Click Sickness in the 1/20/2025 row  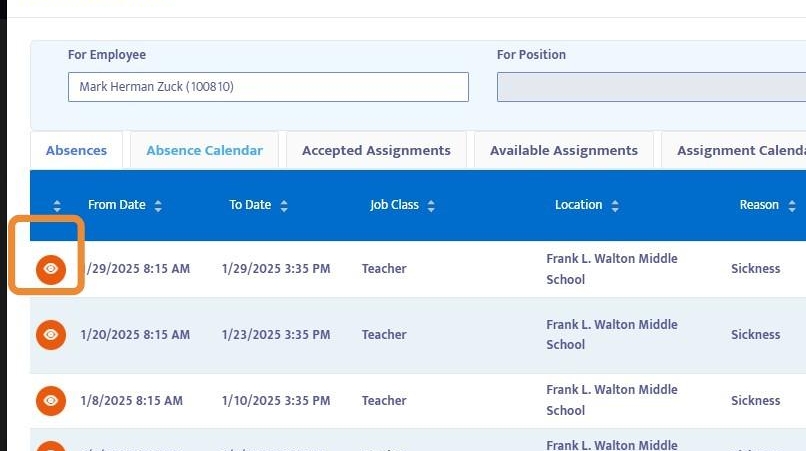click(x=756, y=334)
